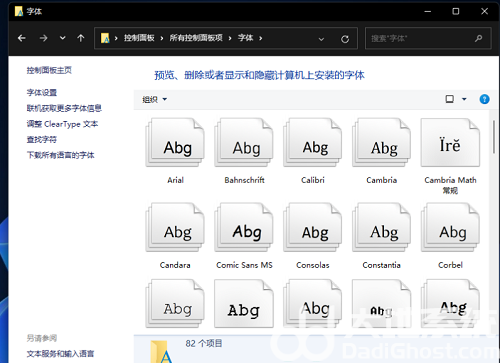This screenshot has height=363, width=500.
Task: Click the Cambria Math 常规 label
Action: 450,185
